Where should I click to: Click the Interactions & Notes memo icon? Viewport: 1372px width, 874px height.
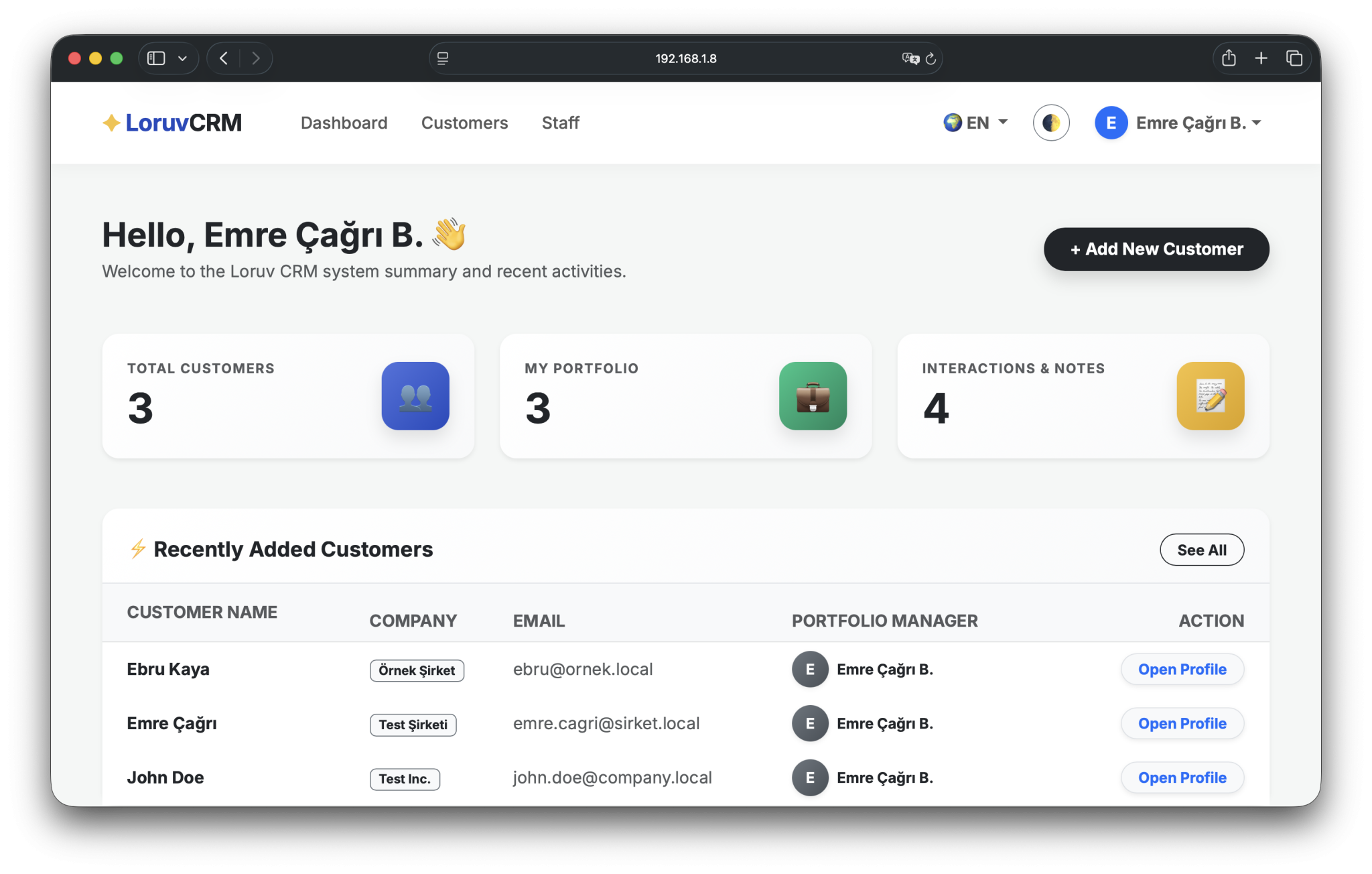(x=1210, y=396)
